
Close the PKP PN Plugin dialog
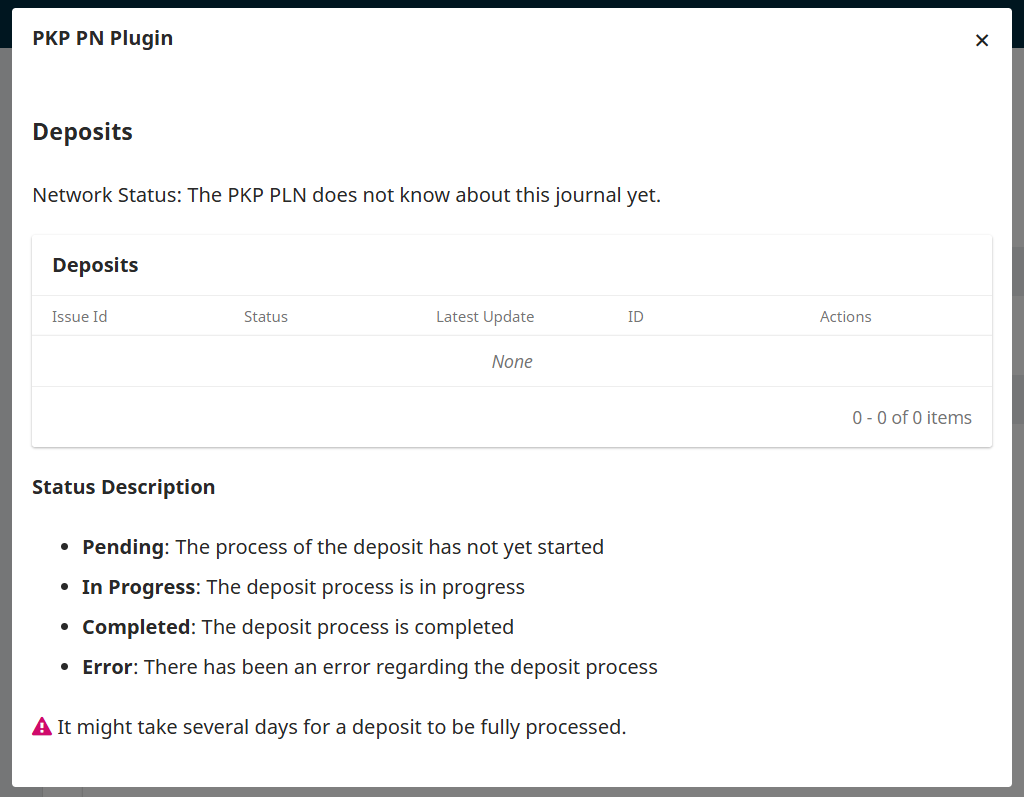[x=982, y=40]
